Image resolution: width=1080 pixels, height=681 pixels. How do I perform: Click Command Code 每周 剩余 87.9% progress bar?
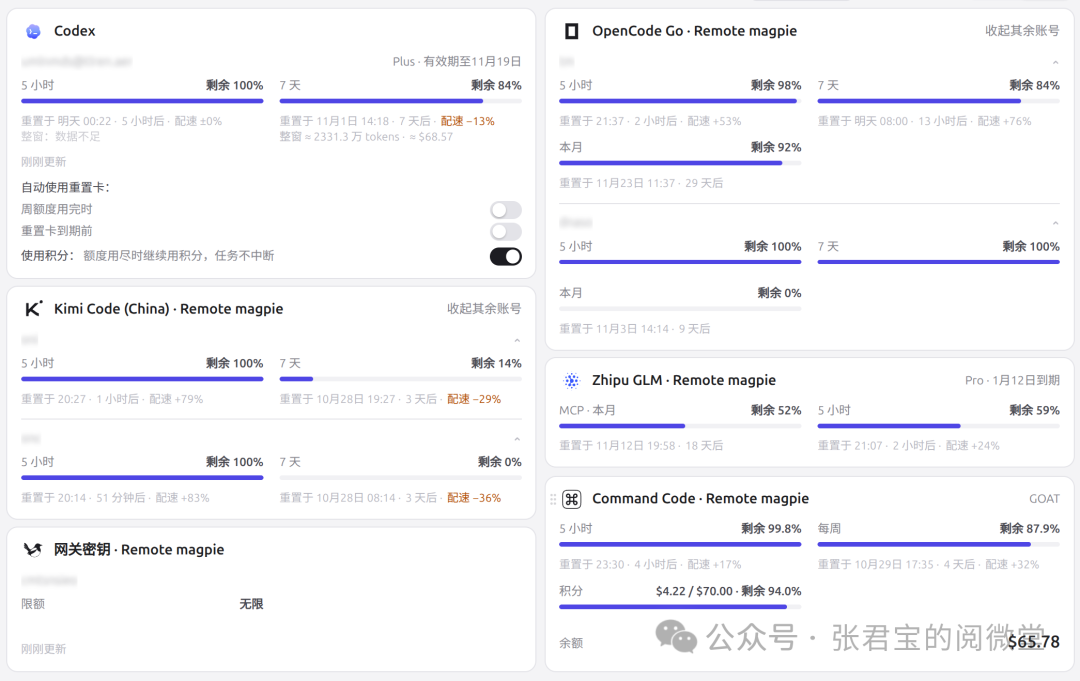pyautogui.click(x=938, y=544)
